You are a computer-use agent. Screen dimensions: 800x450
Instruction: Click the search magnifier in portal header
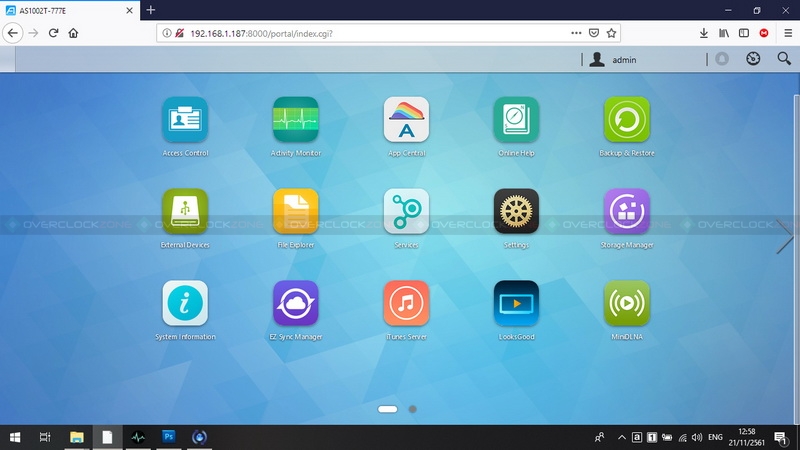pos(784,59)
